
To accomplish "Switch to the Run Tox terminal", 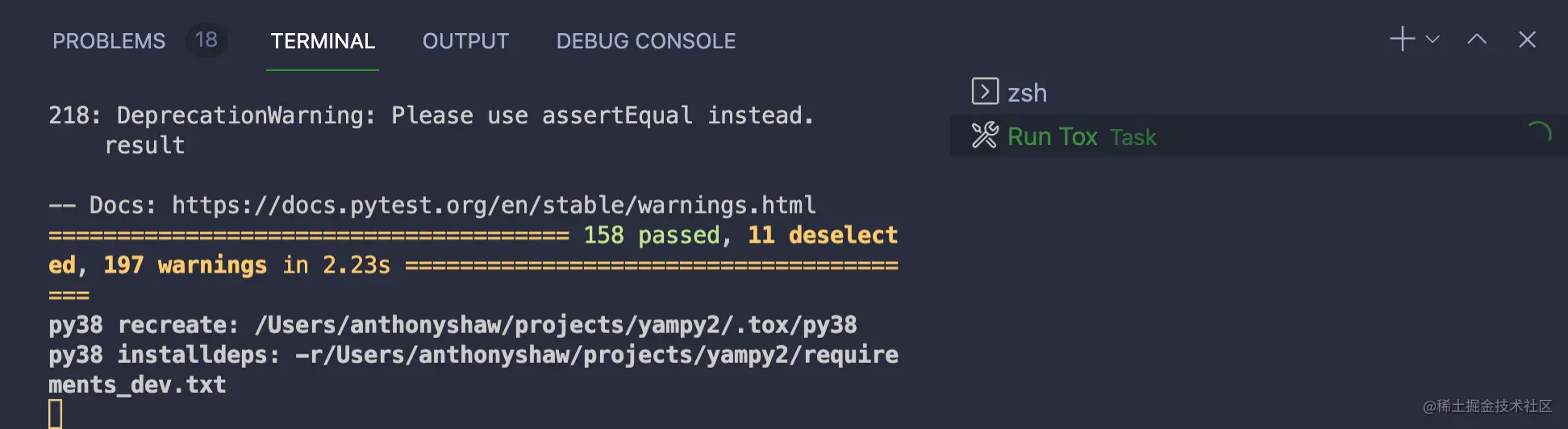I will click(1052, 136).
